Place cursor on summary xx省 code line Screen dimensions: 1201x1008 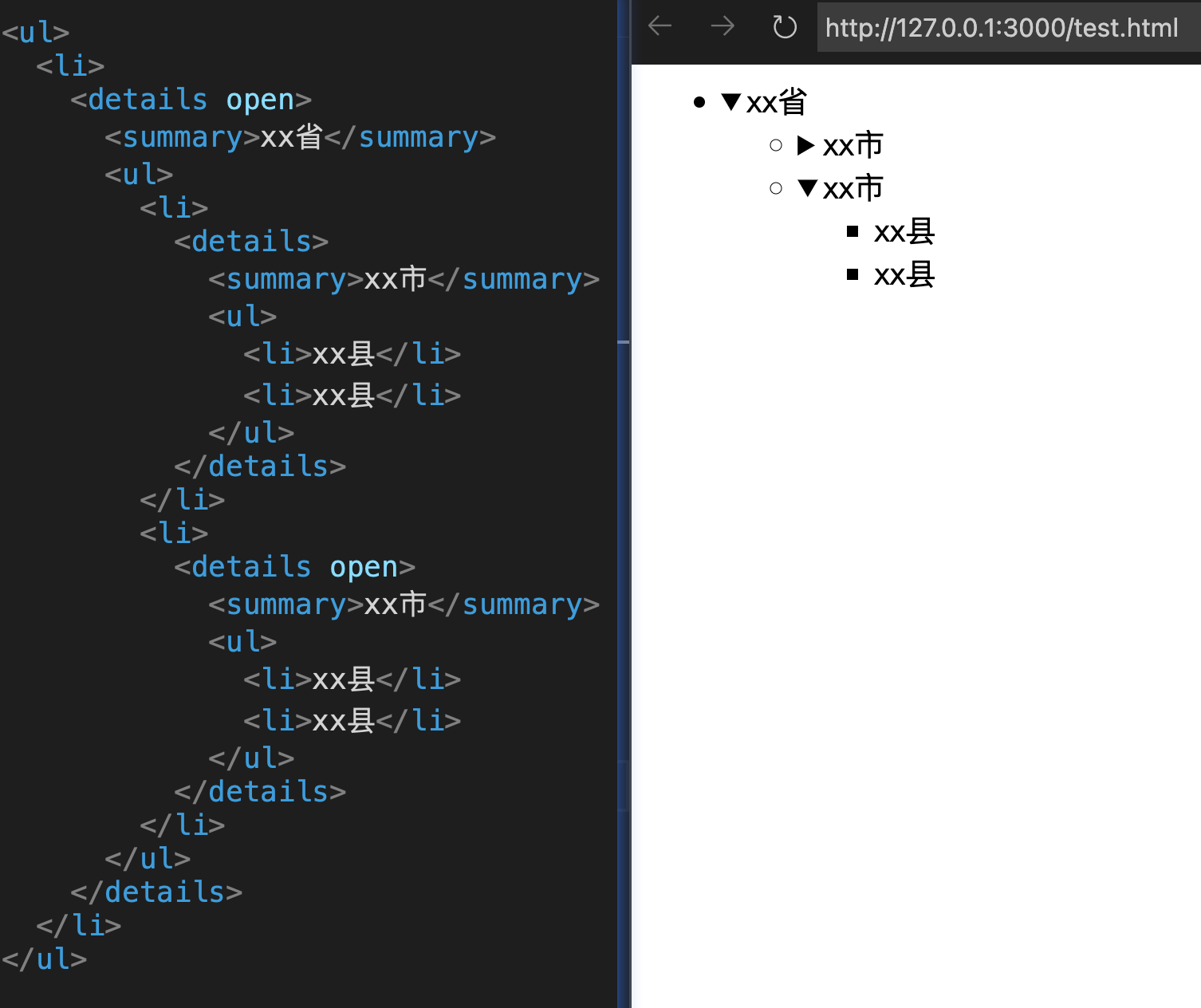pyautogui.click(x=300, y=137)
